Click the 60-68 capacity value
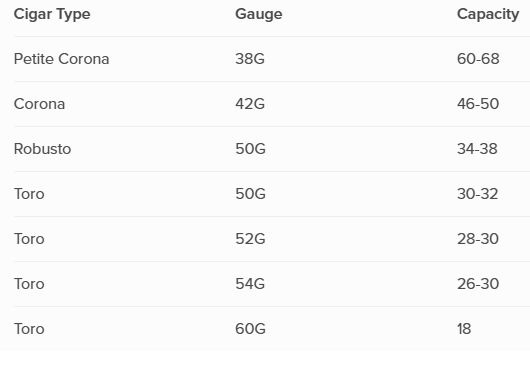 pos(478,59)
